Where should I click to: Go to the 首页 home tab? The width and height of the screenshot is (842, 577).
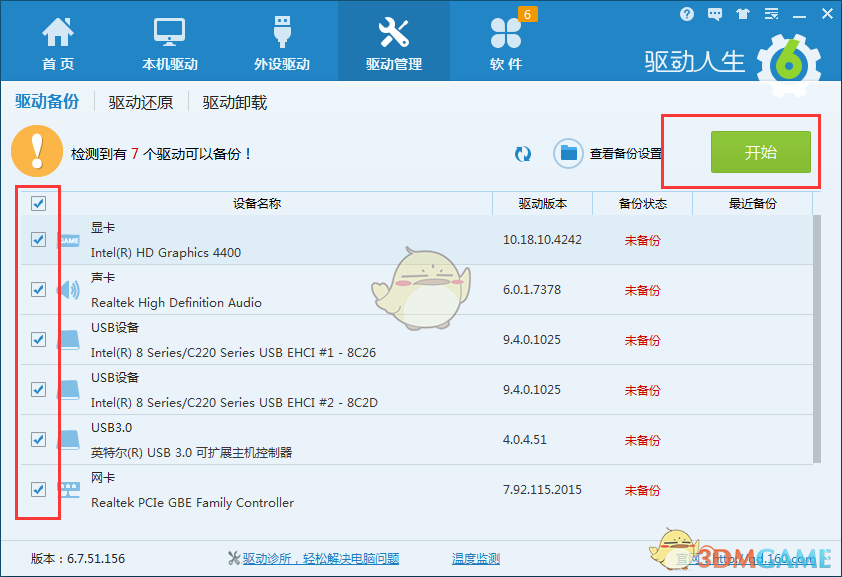58,43
